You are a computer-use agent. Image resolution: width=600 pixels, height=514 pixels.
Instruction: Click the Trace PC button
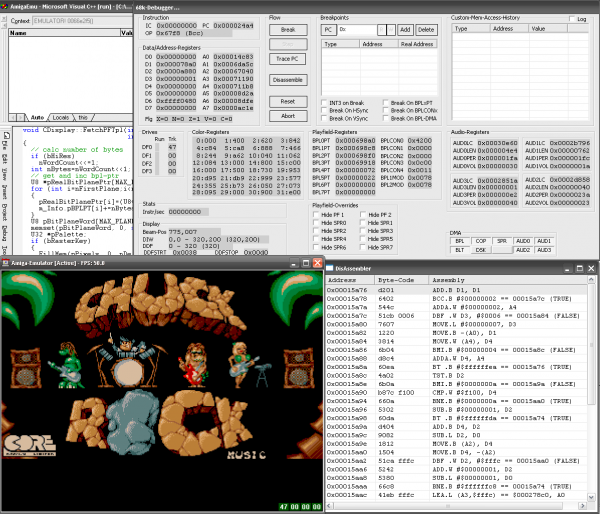pyautogui.click(x=288, y=59)
